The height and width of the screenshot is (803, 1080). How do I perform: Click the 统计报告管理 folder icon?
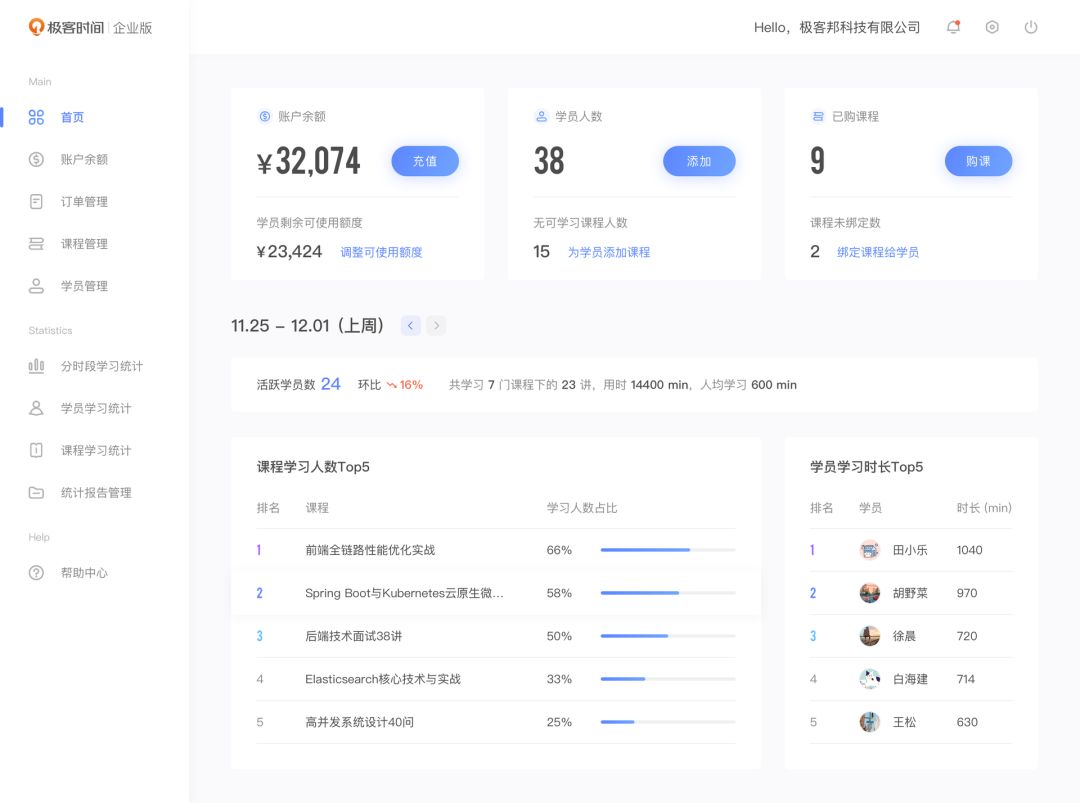coord(37,492)
